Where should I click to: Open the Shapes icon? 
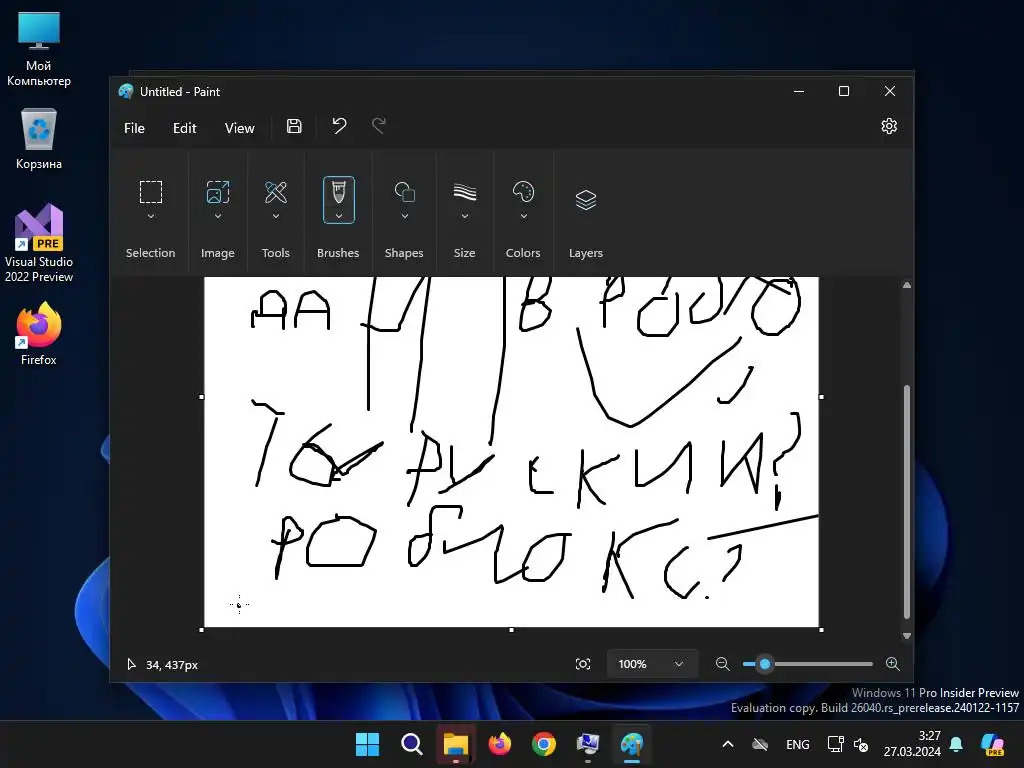click(404, 192)
